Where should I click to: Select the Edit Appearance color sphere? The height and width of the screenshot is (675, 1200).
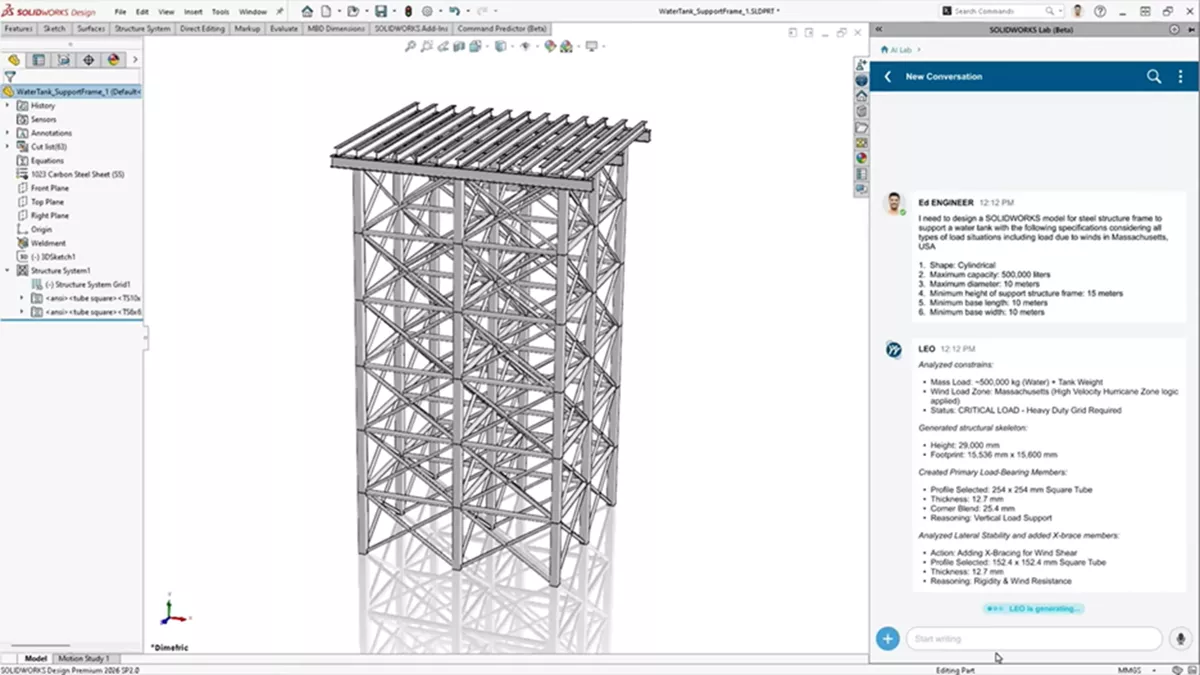(x=549, y=46)
